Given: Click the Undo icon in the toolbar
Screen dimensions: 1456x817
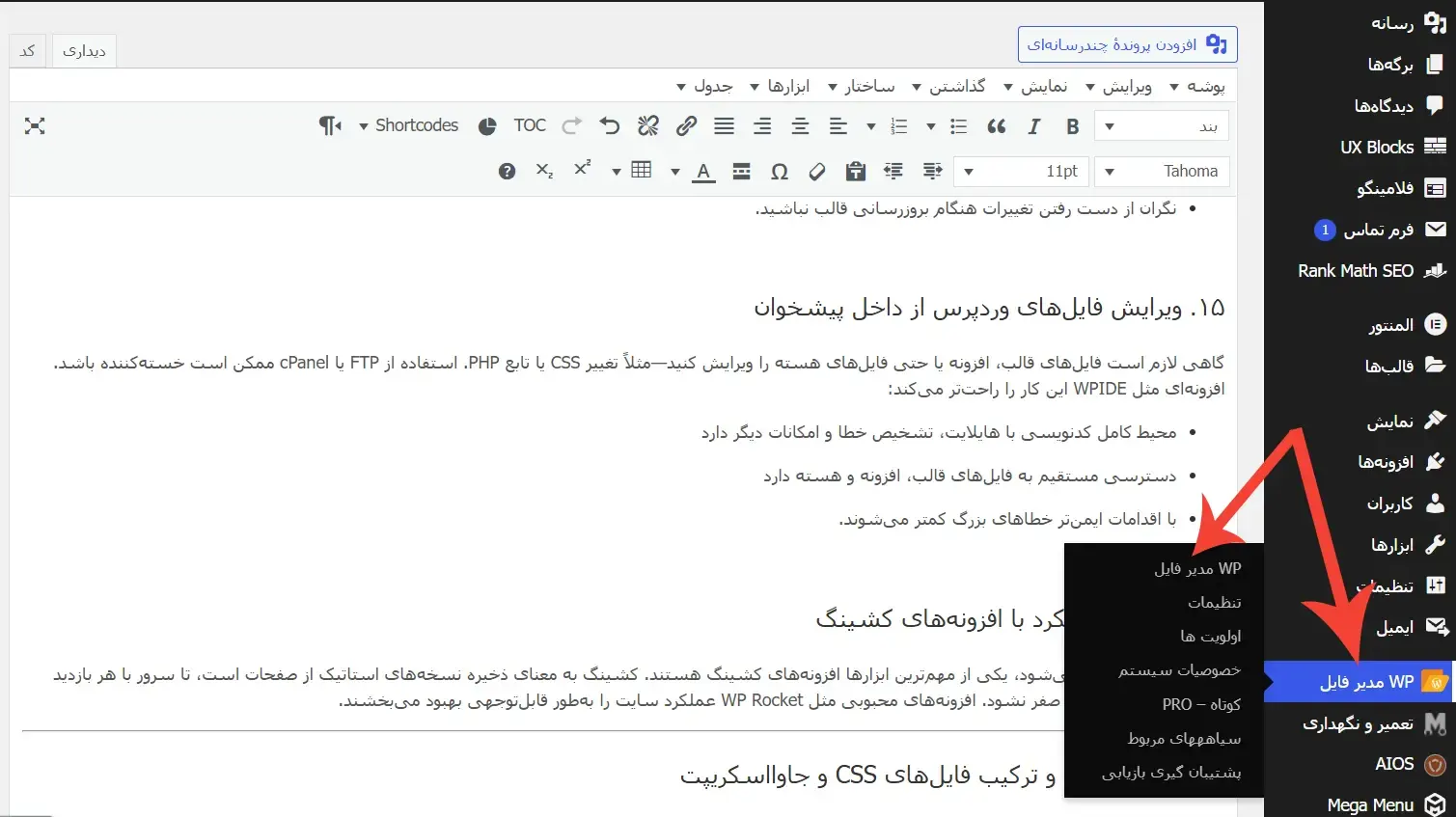Looking at the screenshot, I should click(x=609, y=125).
